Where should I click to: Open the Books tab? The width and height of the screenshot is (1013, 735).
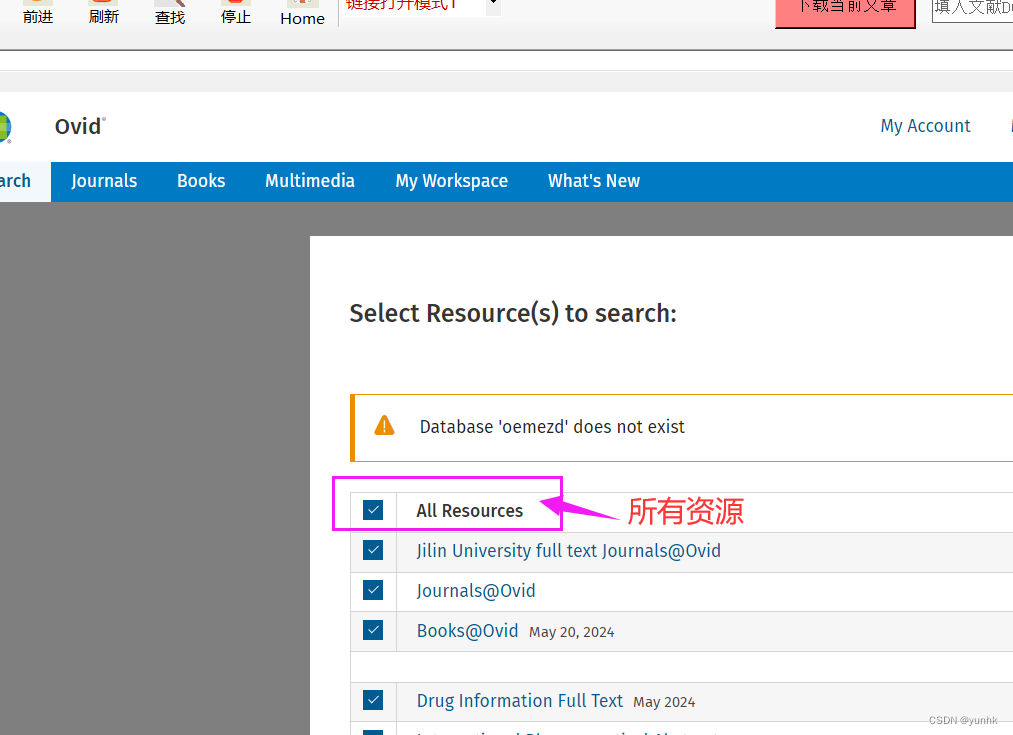pos(201,181)
